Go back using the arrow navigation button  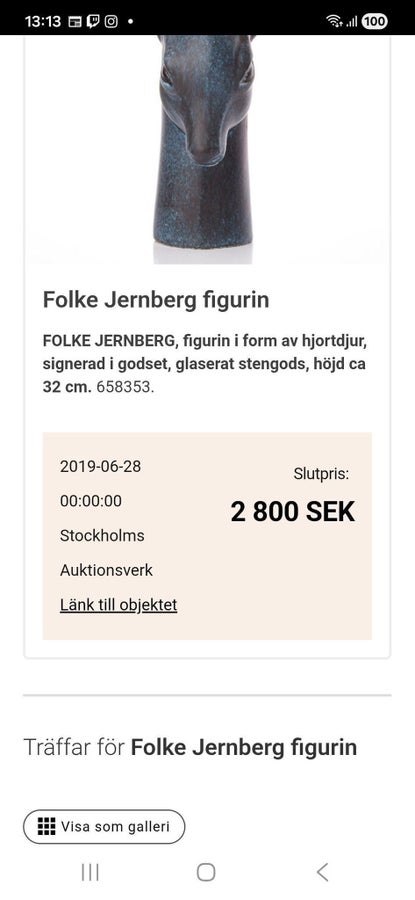click(323, 872)
